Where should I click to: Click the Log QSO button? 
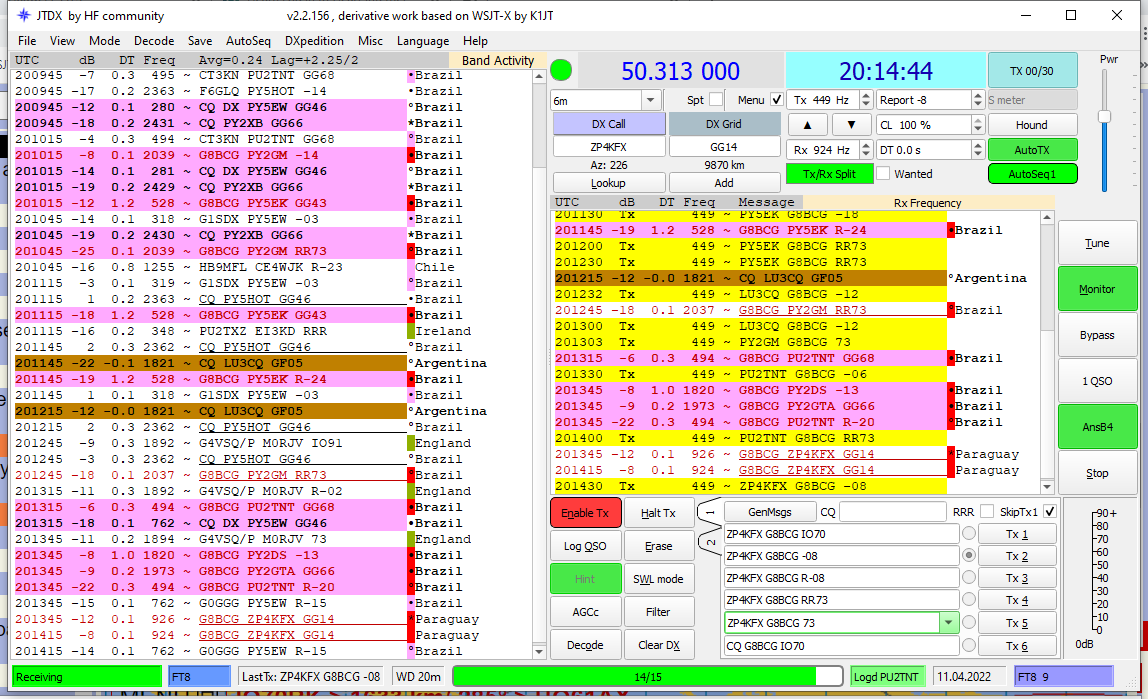point(585,546)
